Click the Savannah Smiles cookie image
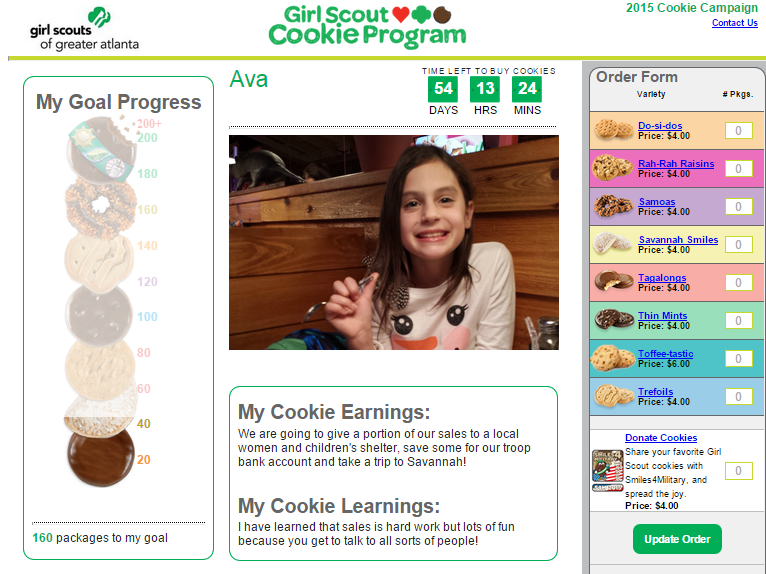Viewport: 766px width, 574px height. (614, 243)
